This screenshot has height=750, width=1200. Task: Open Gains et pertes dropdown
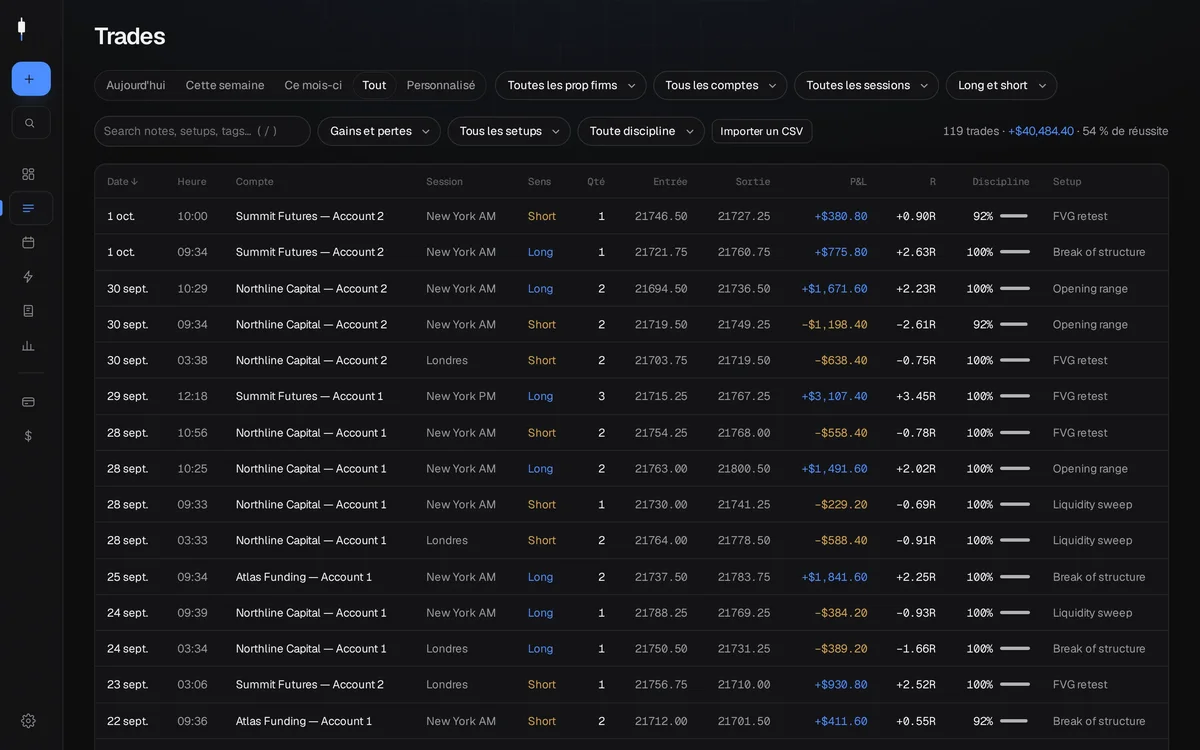tap(379, 131)
